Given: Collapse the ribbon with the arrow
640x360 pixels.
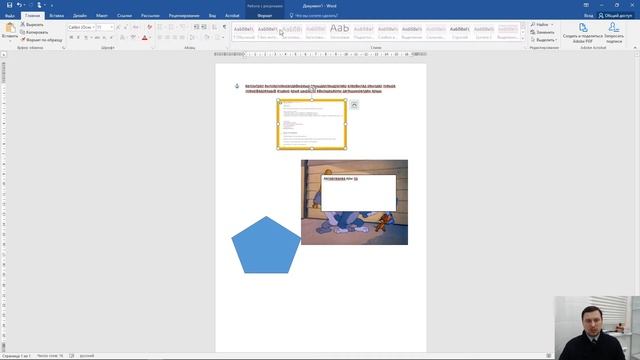Looking at the screenshot, I should tap(635, 48).
